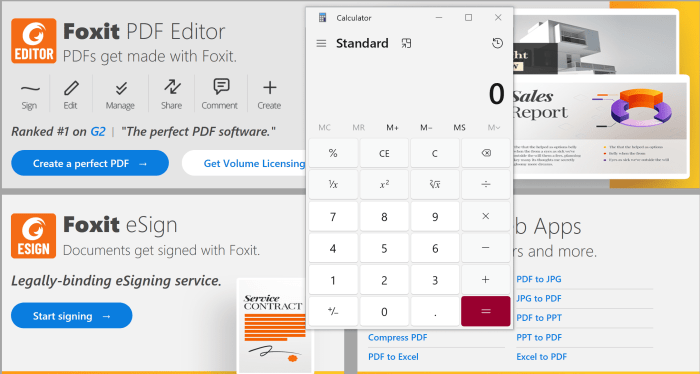Viewport: 700px width, 374px height.
Task: Click digit 4 on Calculator
Action: (x=333, y=248)
